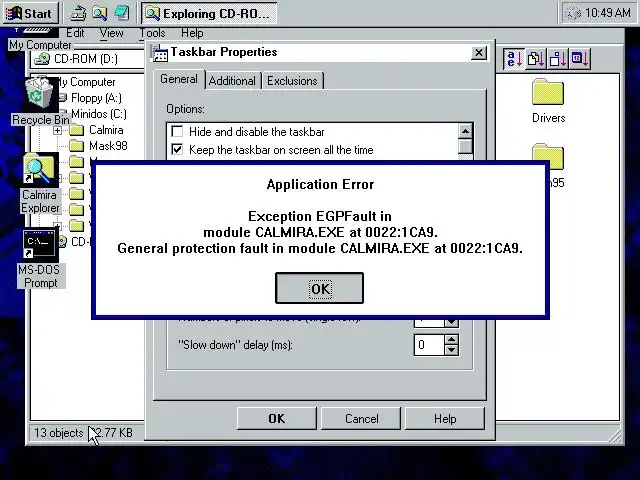Viewport: 640px width, 480px height.
Task: Cancel the Taskbar Properties dialog
Action: [x=361, y=418]
